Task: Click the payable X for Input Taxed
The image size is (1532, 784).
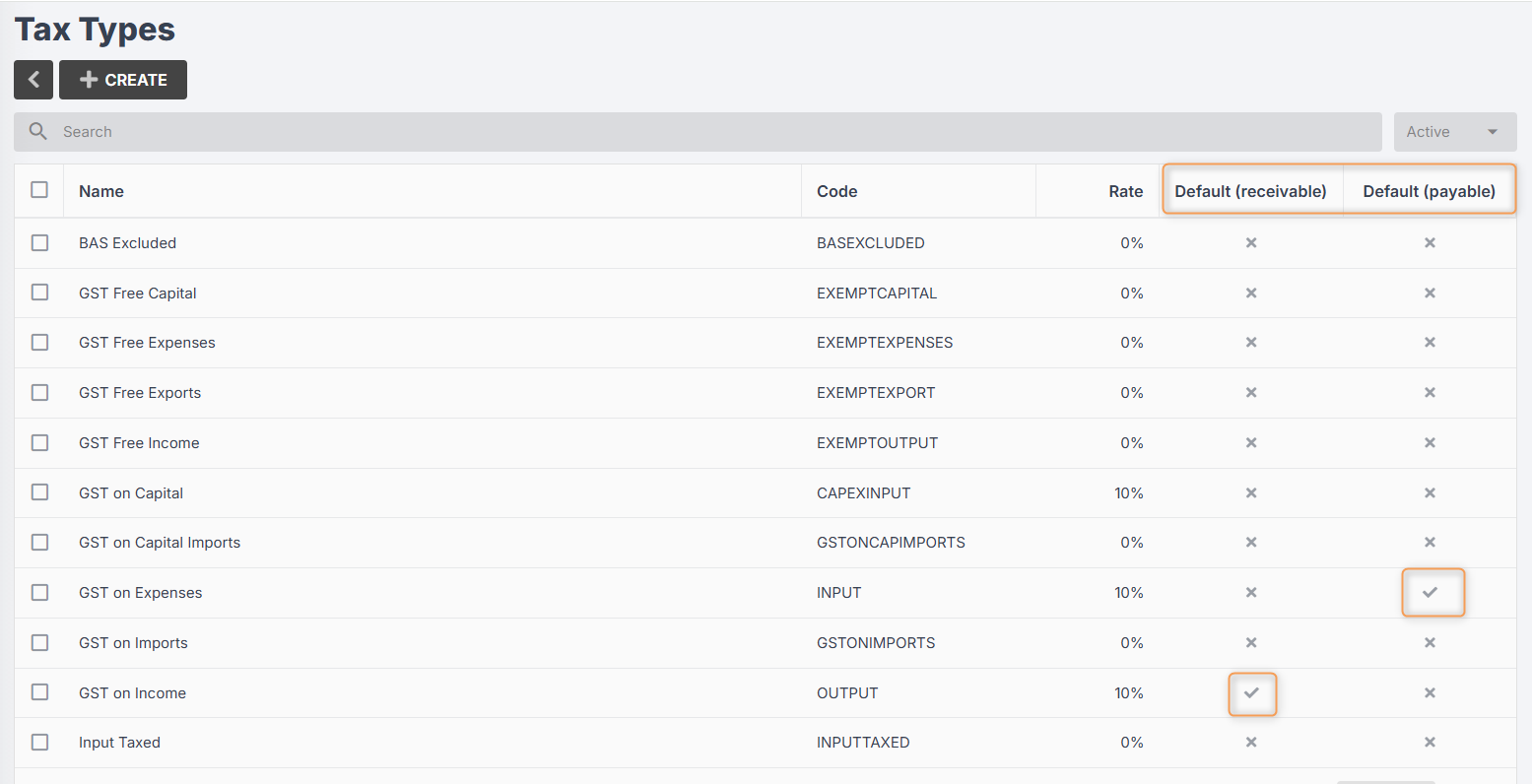Action: (x=1430, y=742)
